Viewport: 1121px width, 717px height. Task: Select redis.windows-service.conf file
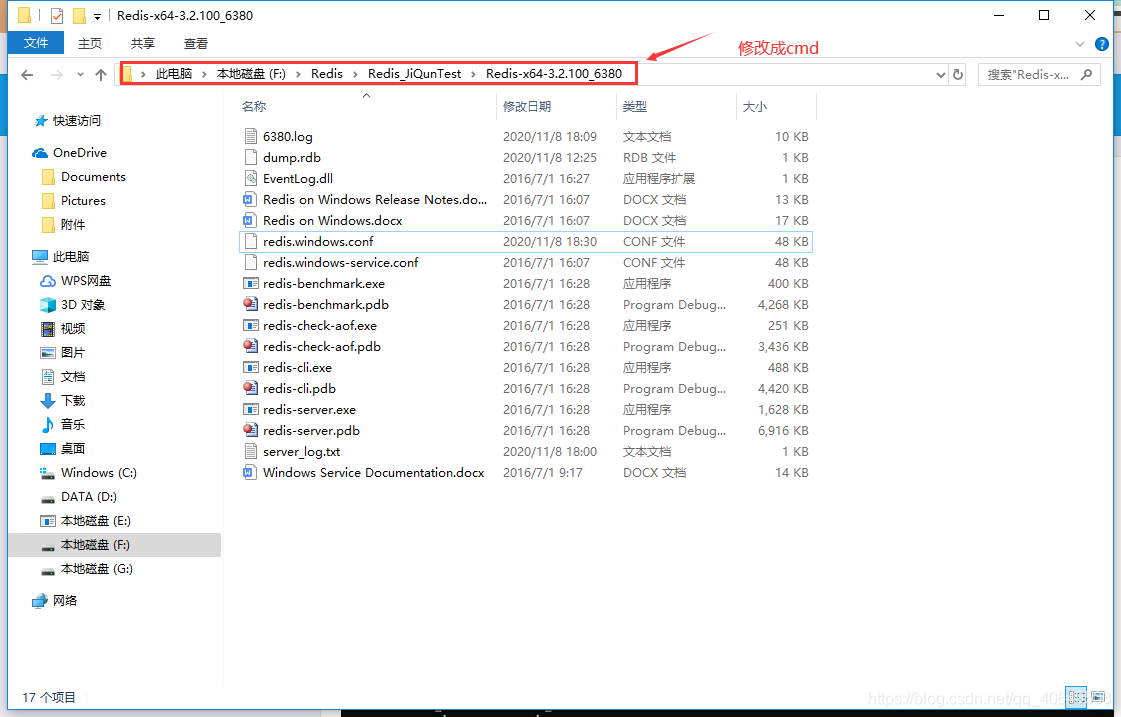click(x=340, y=262)
